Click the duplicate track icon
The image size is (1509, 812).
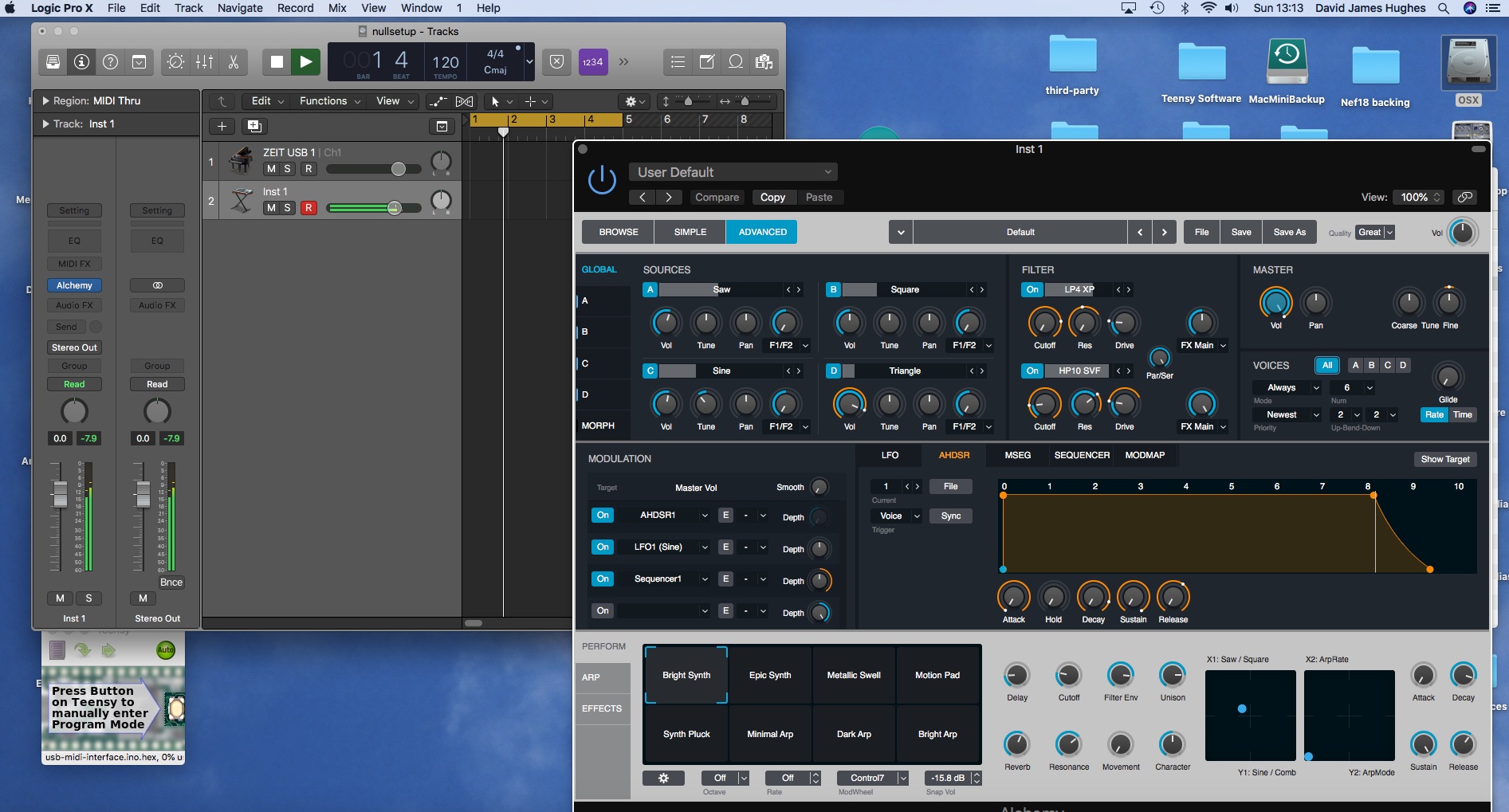click(254, 126)
